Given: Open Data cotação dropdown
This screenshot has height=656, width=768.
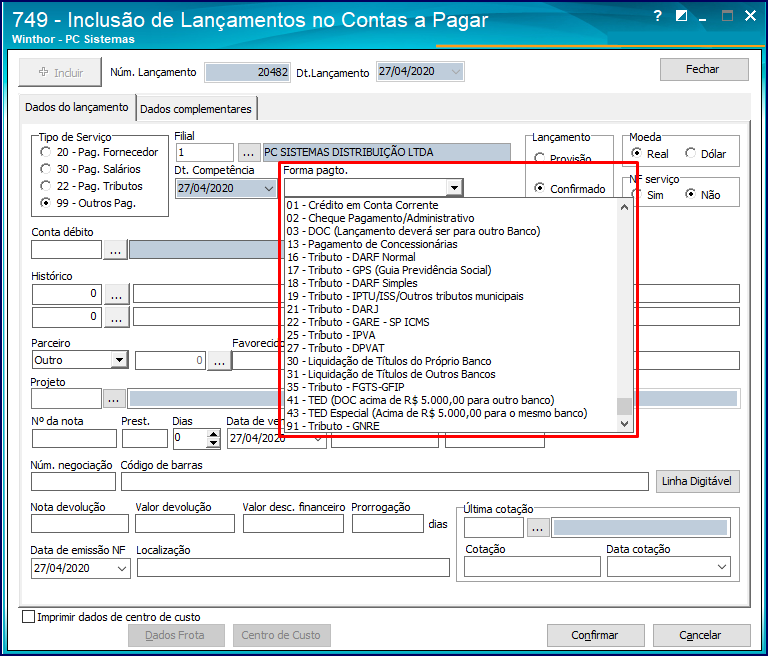Looking at the screenshot, I should 721,567.
